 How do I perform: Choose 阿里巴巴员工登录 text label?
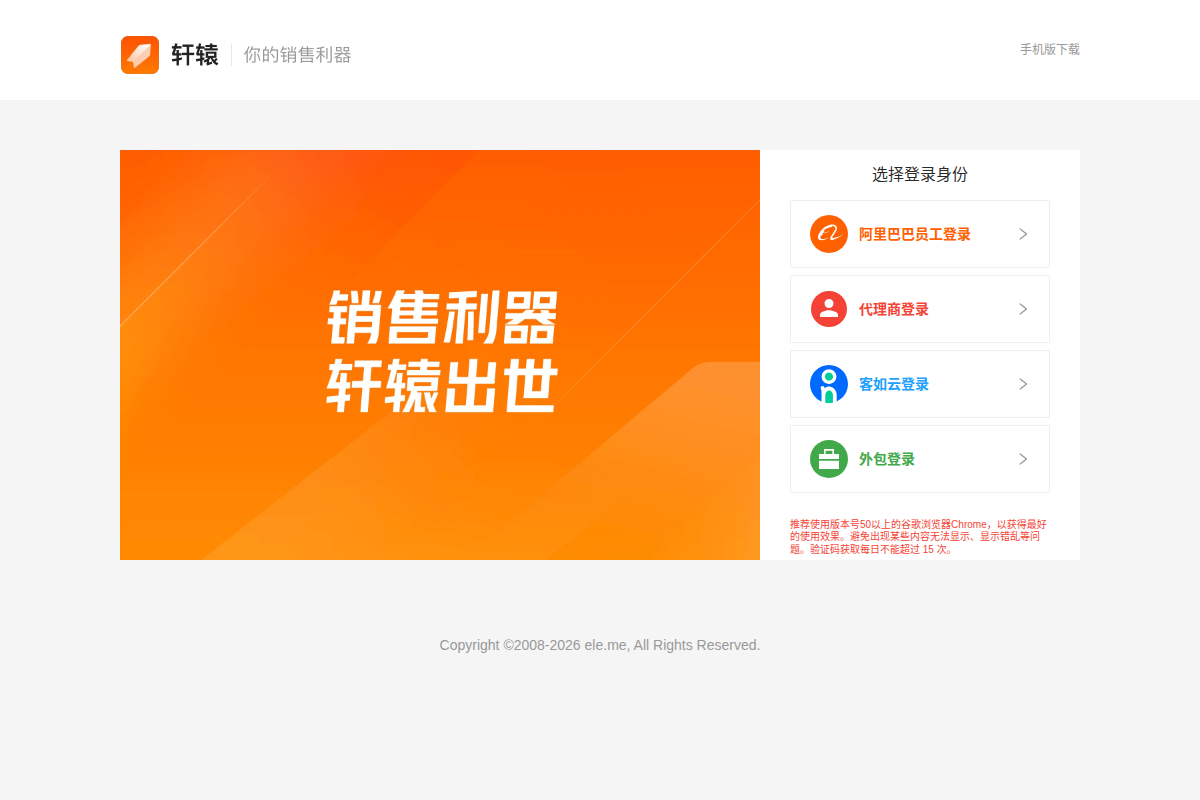[x=915, y=234]
